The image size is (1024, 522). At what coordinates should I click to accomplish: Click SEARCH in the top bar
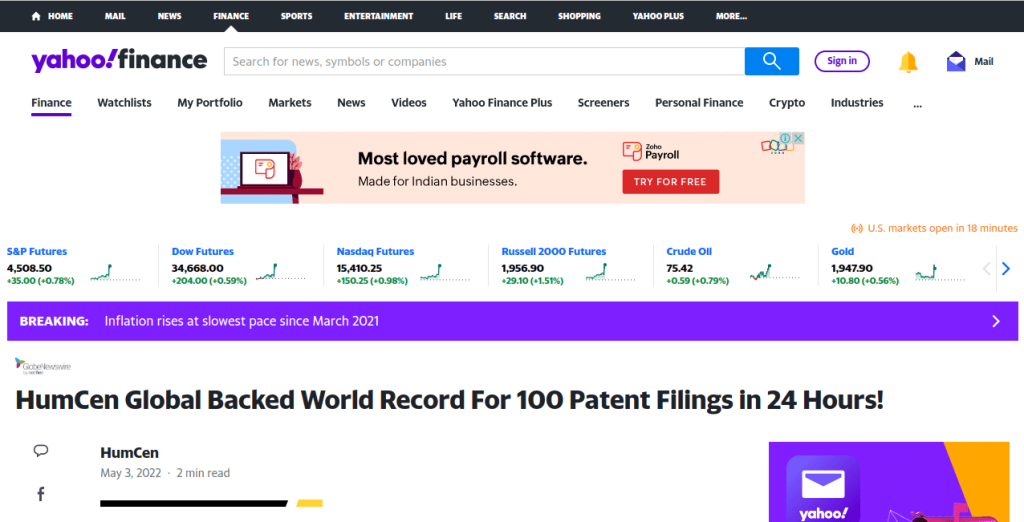coord(510,16)
